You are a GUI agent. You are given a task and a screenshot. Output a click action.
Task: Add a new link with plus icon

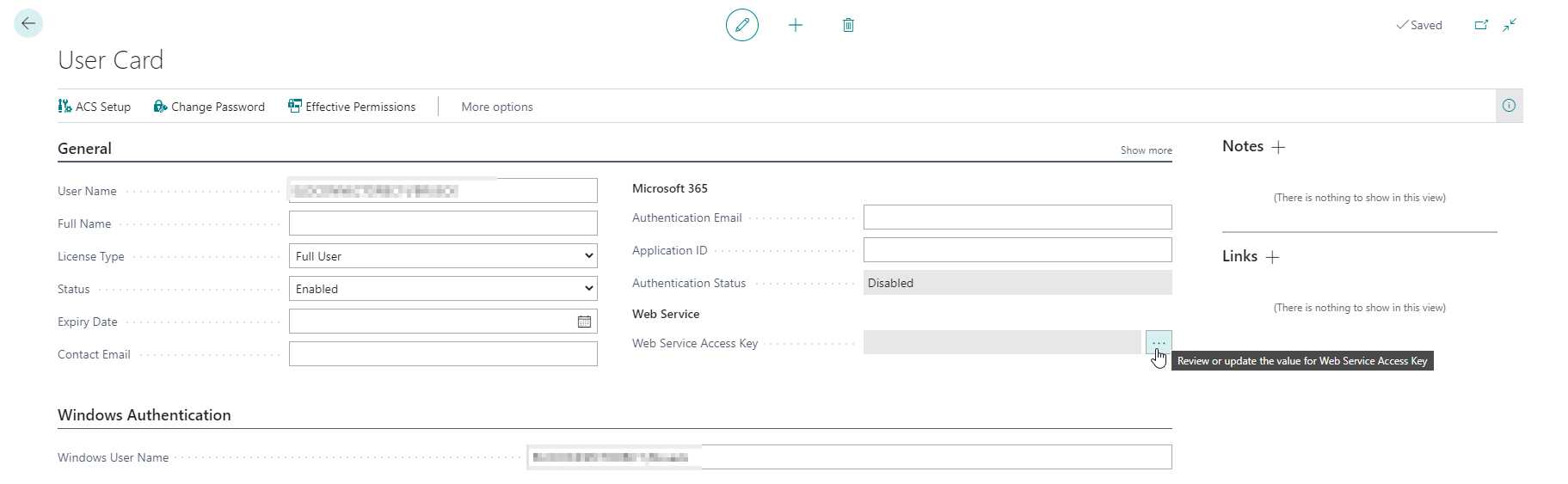click(1272, 257)
